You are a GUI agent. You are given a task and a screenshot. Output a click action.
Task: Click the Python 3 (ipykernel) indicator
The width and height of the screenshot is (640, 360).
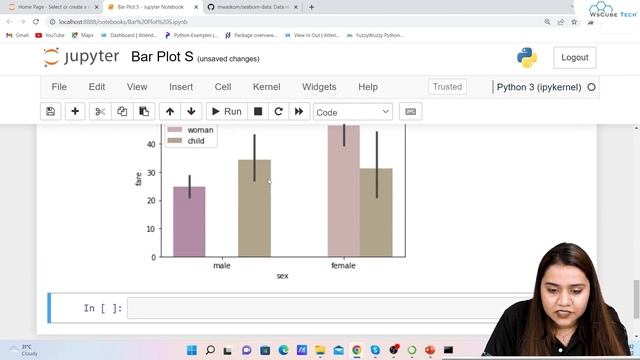pos(539,87)
